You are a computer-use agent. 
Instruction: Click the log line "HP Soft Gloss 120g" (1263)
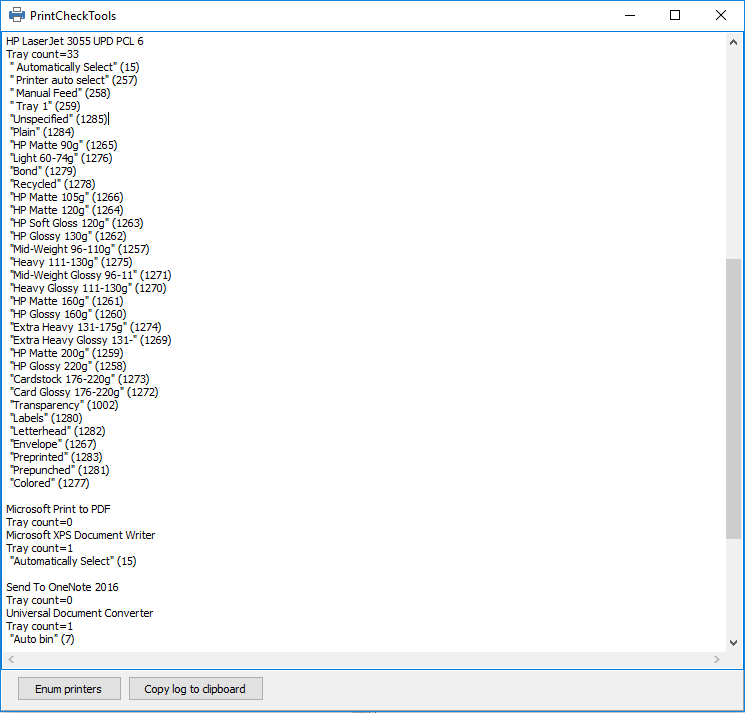point(76,223)
